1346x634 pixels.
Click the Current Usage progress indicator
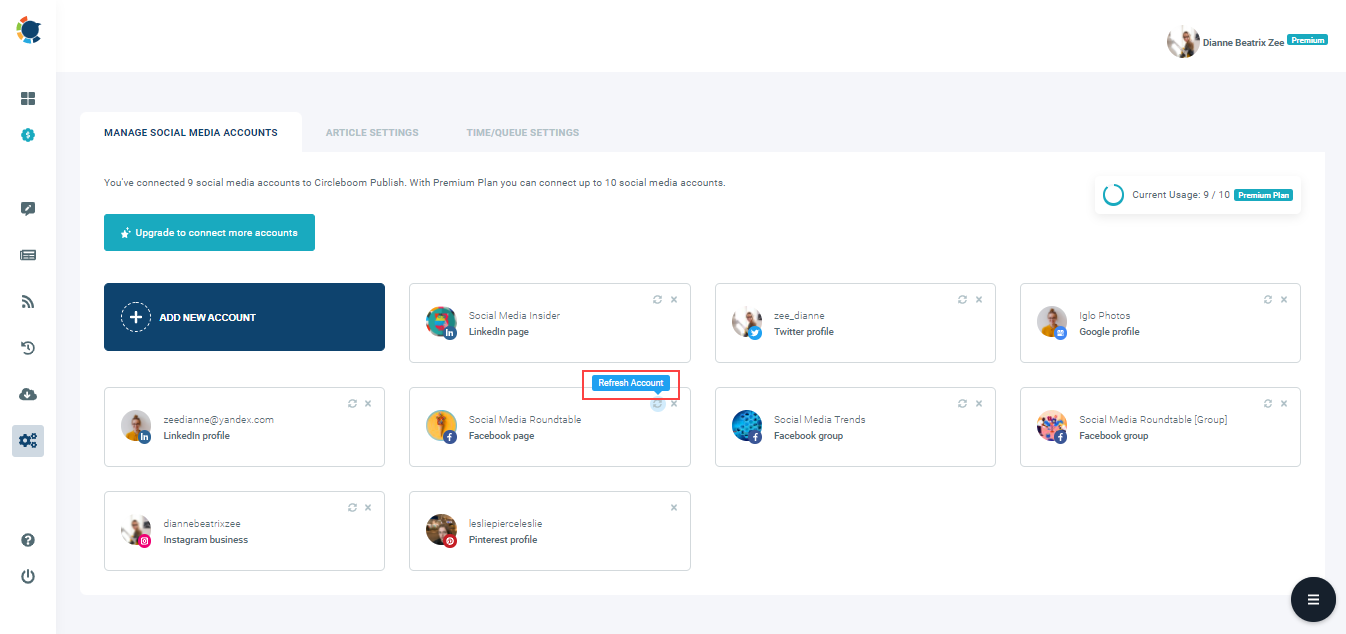1113,195
